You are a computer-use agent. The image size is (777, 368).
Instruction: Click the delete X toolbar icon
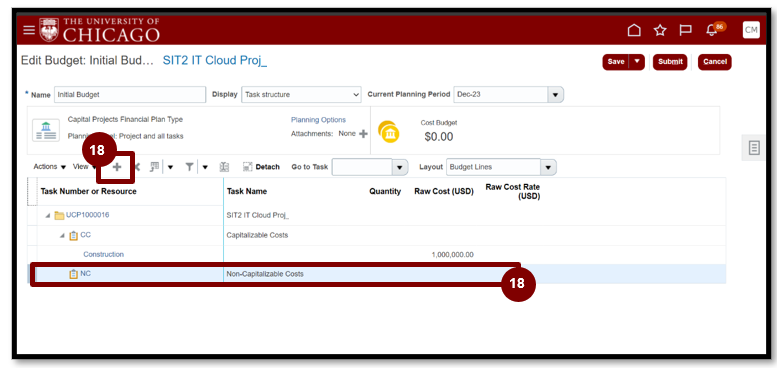pyautogui.click(x=137, y=167)
